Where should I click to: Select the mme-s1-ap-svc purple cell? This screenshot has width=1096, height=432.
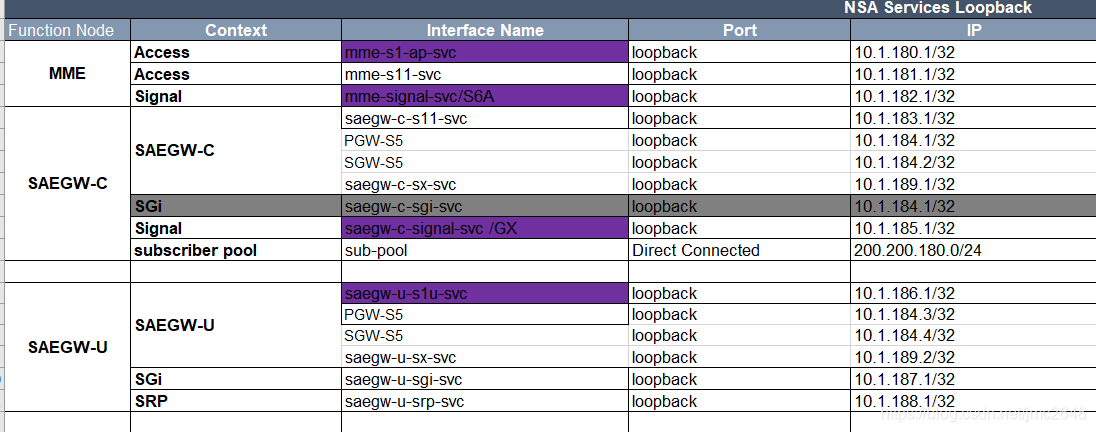tap(485, 52)
